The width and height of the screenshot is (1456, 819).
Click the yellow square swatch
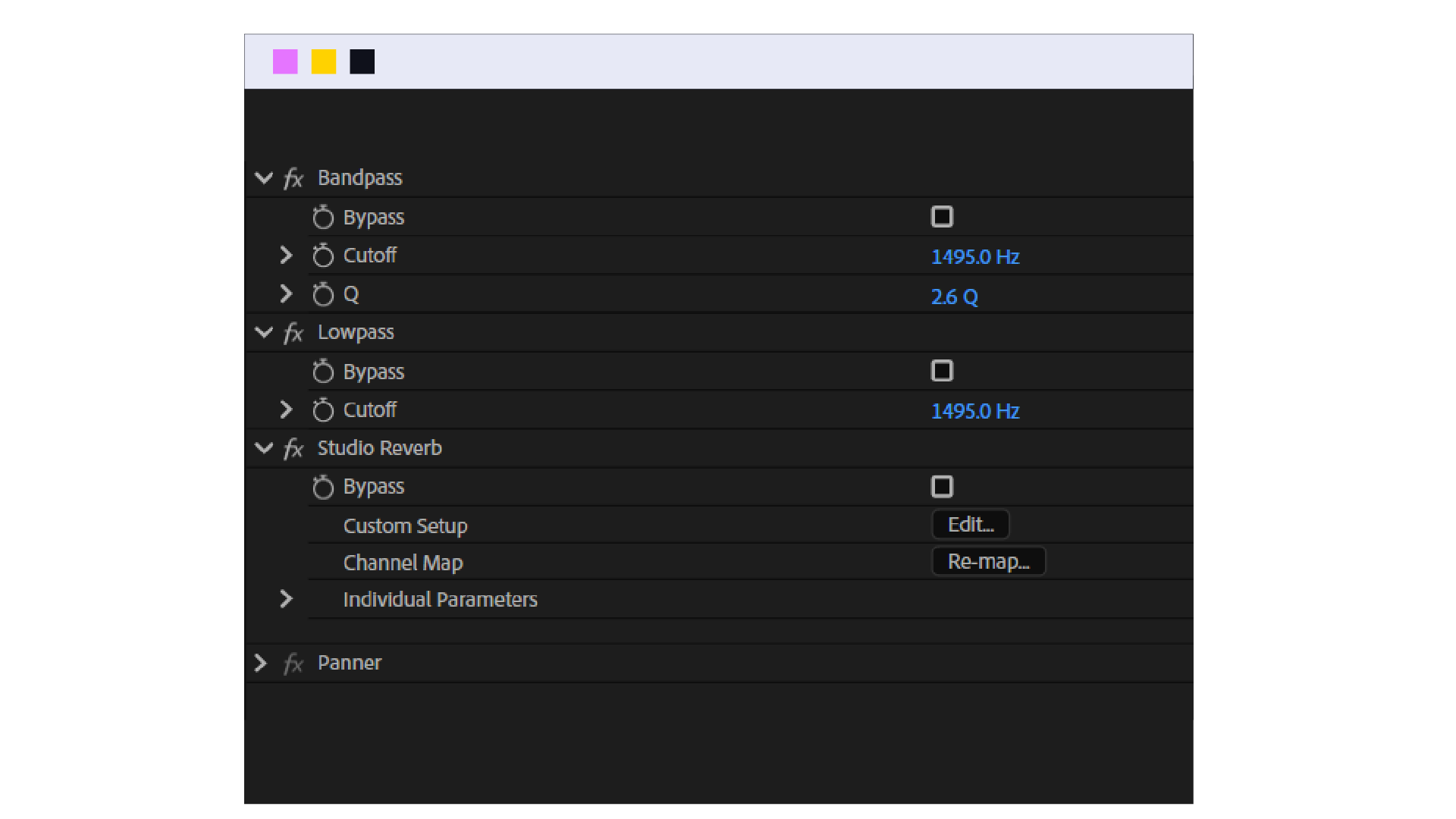coord(324,61)
